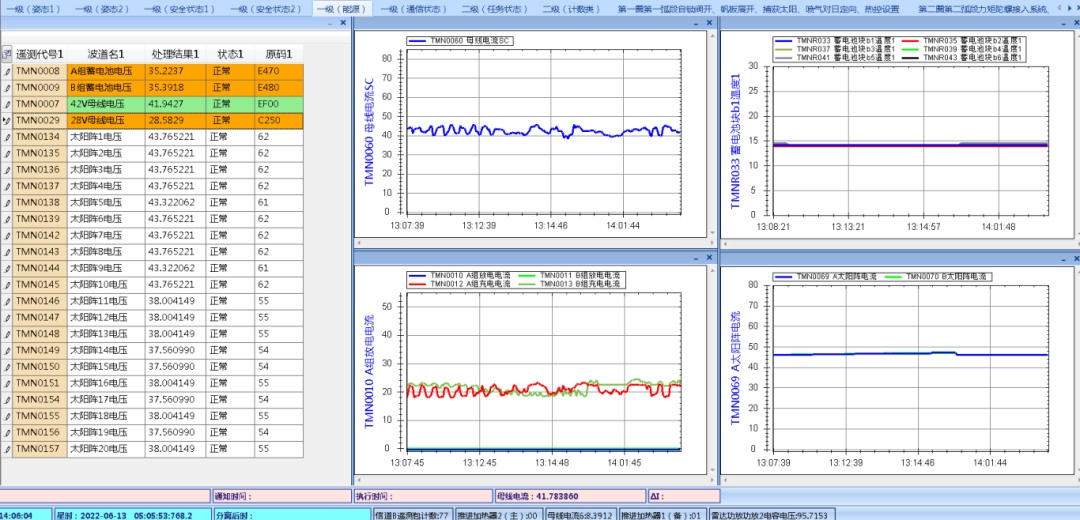Select the 42V母线电压 cell
The height and width of the screenshot is (520, 1080).
(x=106, y=104)
